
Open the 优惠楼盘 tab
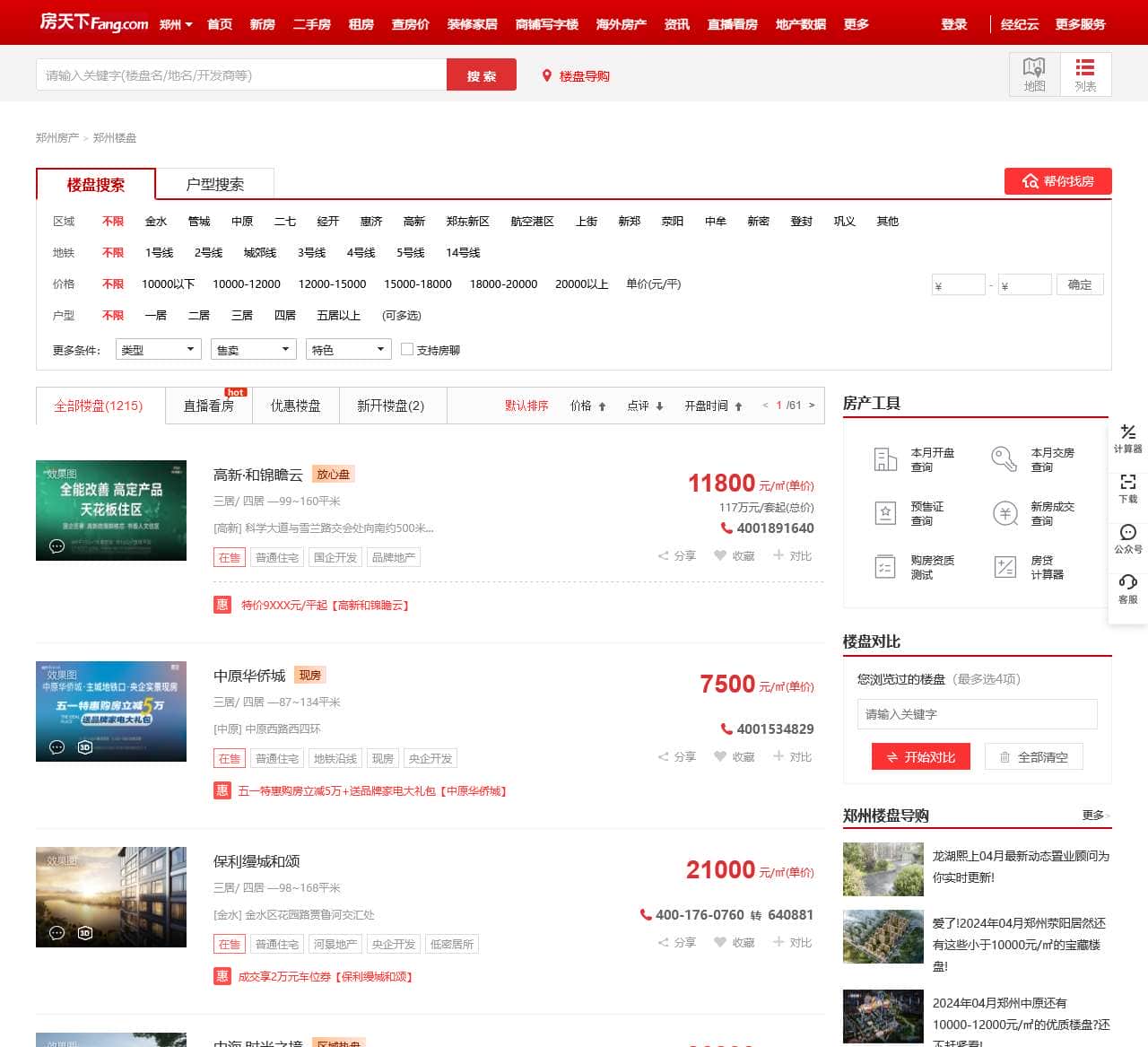tap(296, 406)
